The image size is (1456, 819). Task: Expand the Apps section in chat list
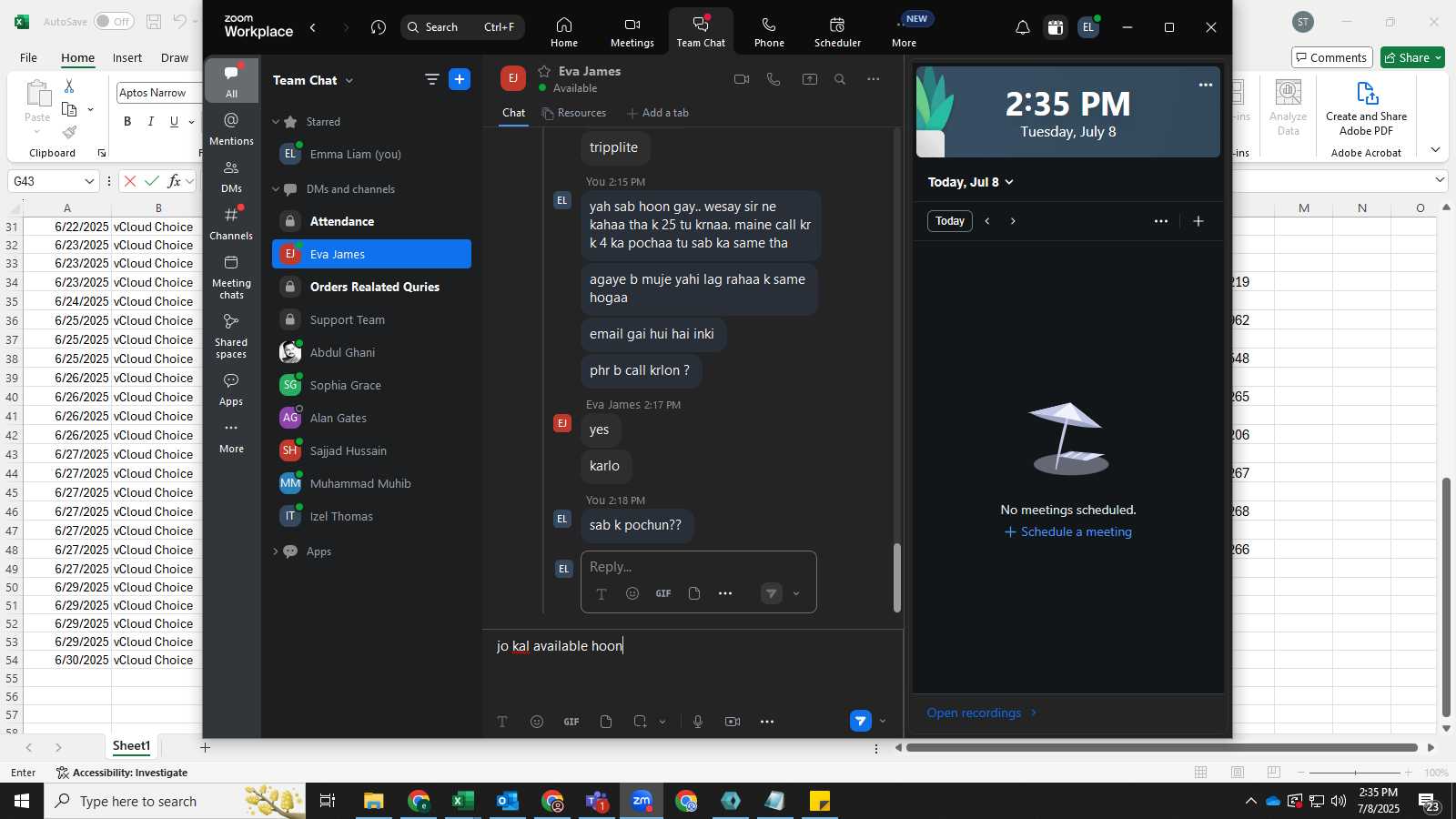point(276,551)
